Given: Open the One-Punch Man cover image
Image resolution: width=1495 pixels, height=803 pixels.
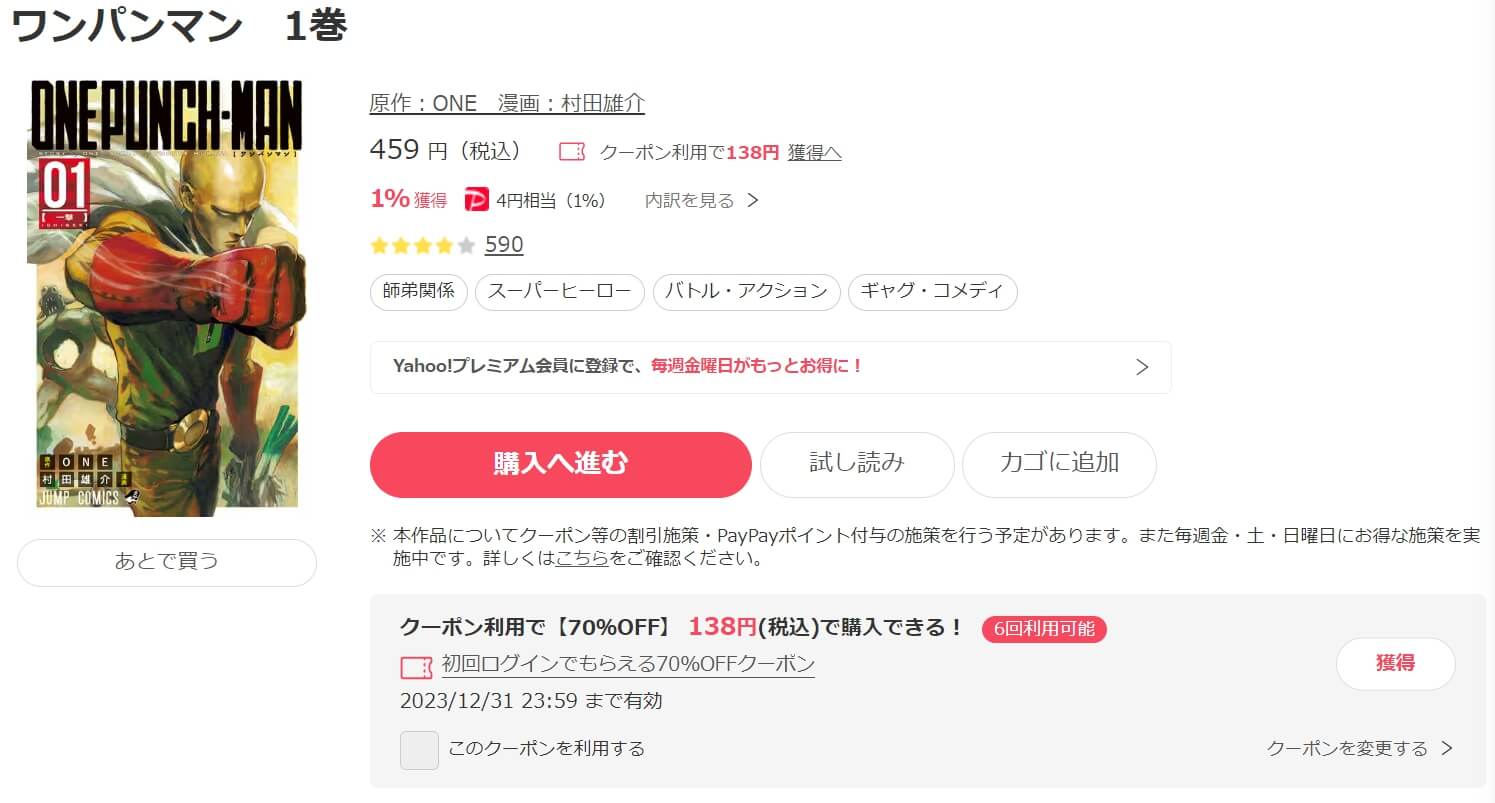Looking at the screenshot, I should pyautogui.click(x=166, y=298).
